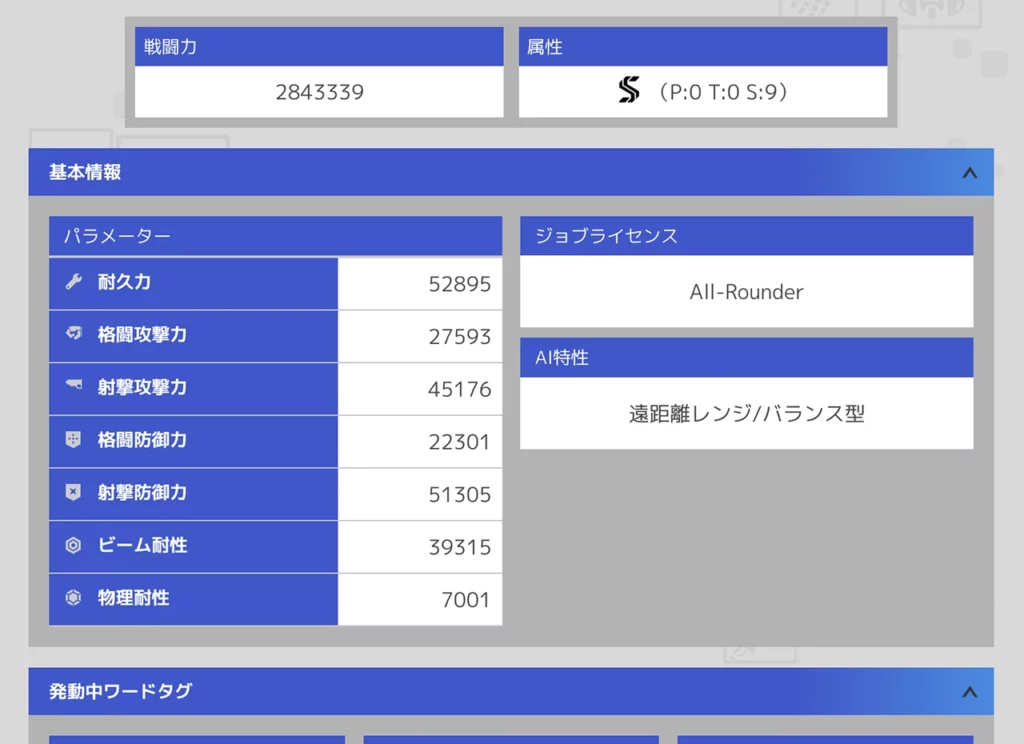The width and height of the screenshot is (1024, 744).
Task: Click the shield icon beside 格闘防御力
Action: (73, 440)
